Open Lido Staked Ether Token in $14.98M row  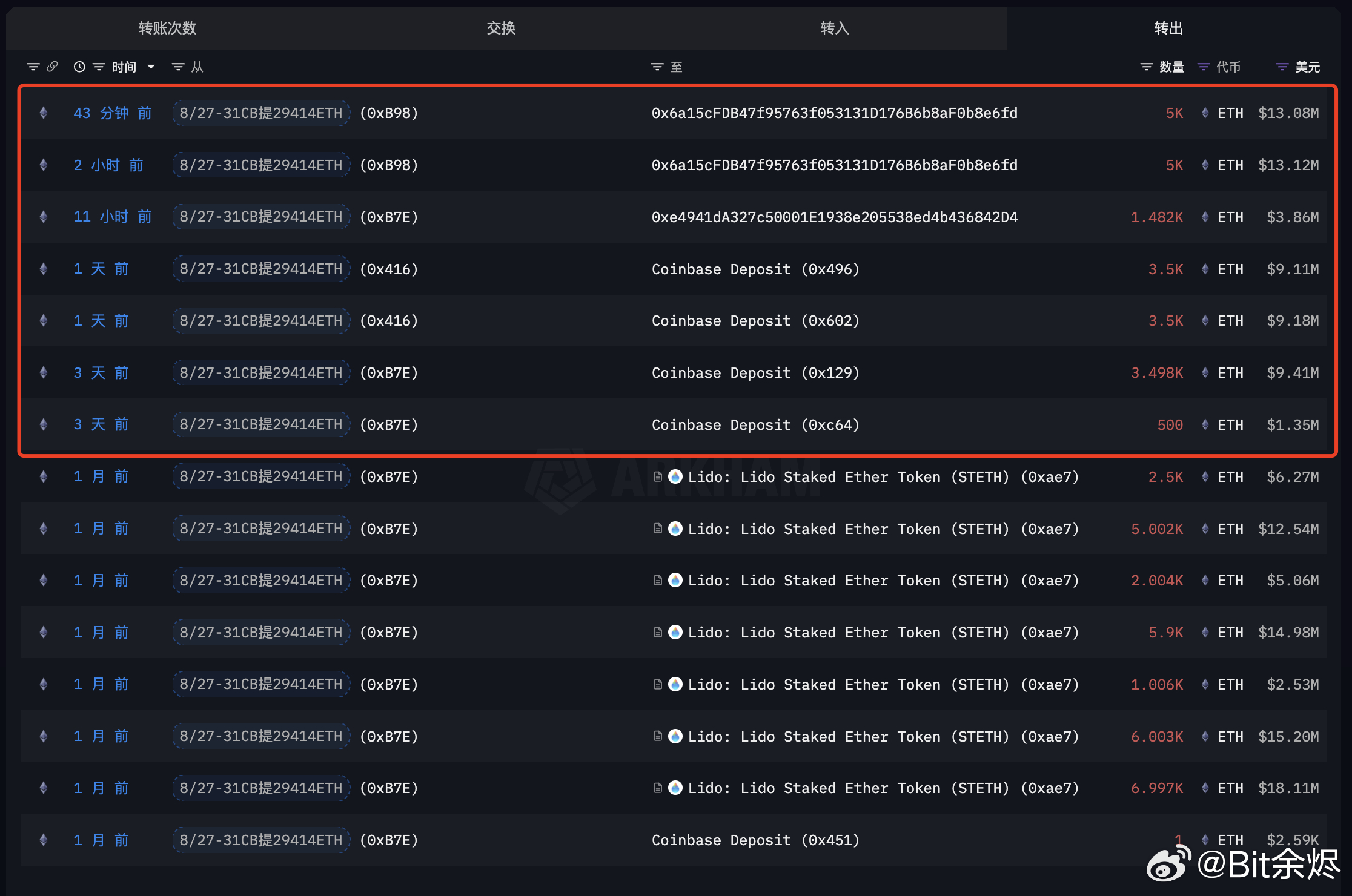[x=883, y=633]
